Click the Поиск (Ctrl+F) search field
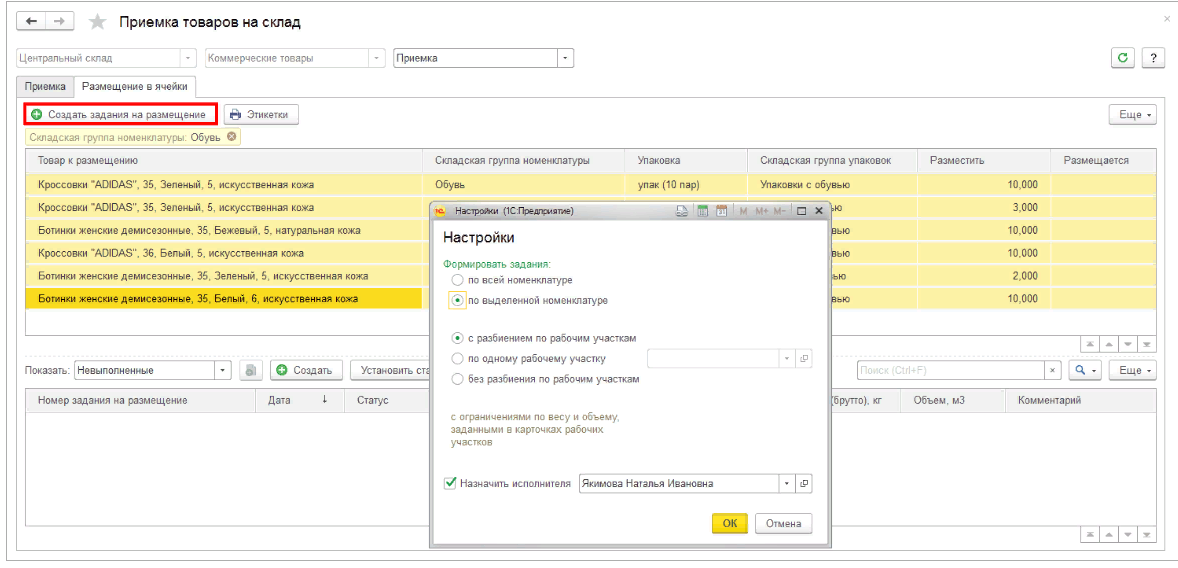 click(950, 370)
